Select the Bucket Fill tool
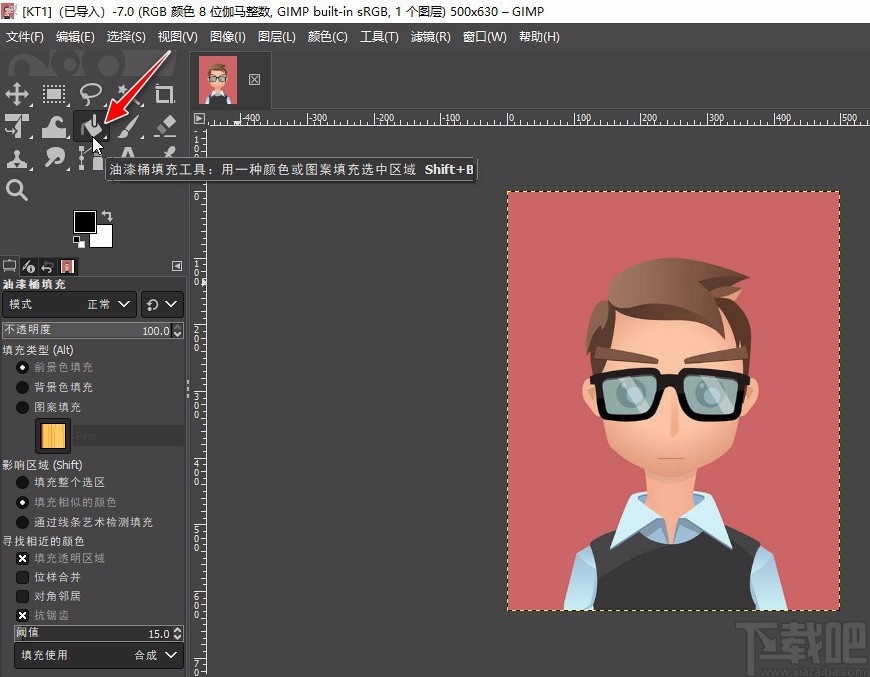This screenshot has width=870, height=677. pos(92,126)
